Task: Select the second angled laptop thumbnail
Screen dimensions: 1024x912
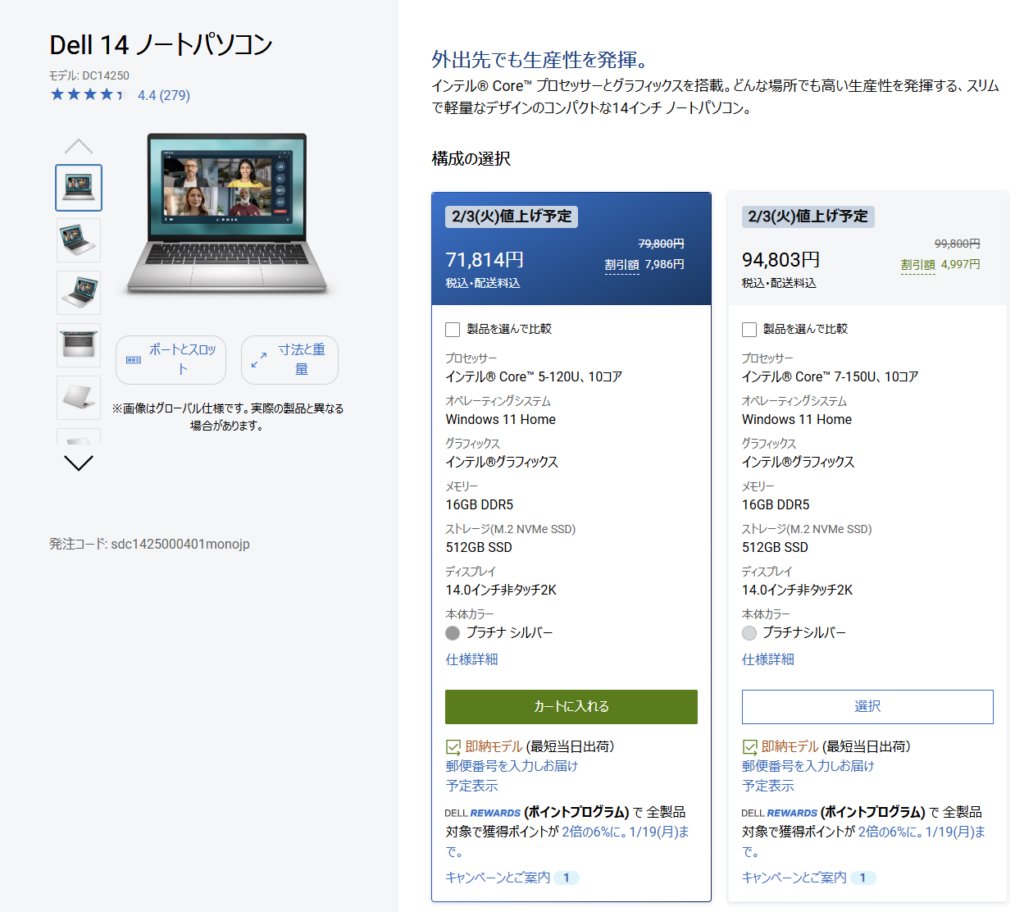Action: (78, 240)
